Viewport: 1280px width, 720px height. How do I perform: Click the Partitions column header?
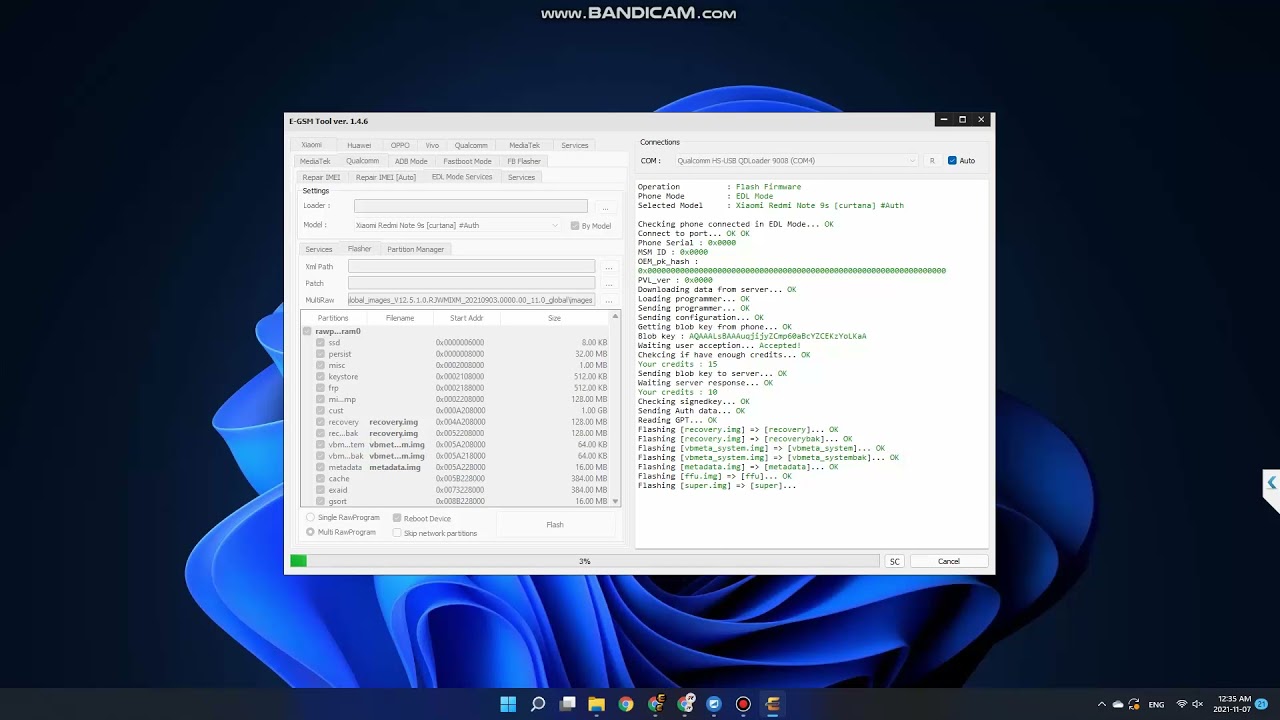click(x=333, y=318)
